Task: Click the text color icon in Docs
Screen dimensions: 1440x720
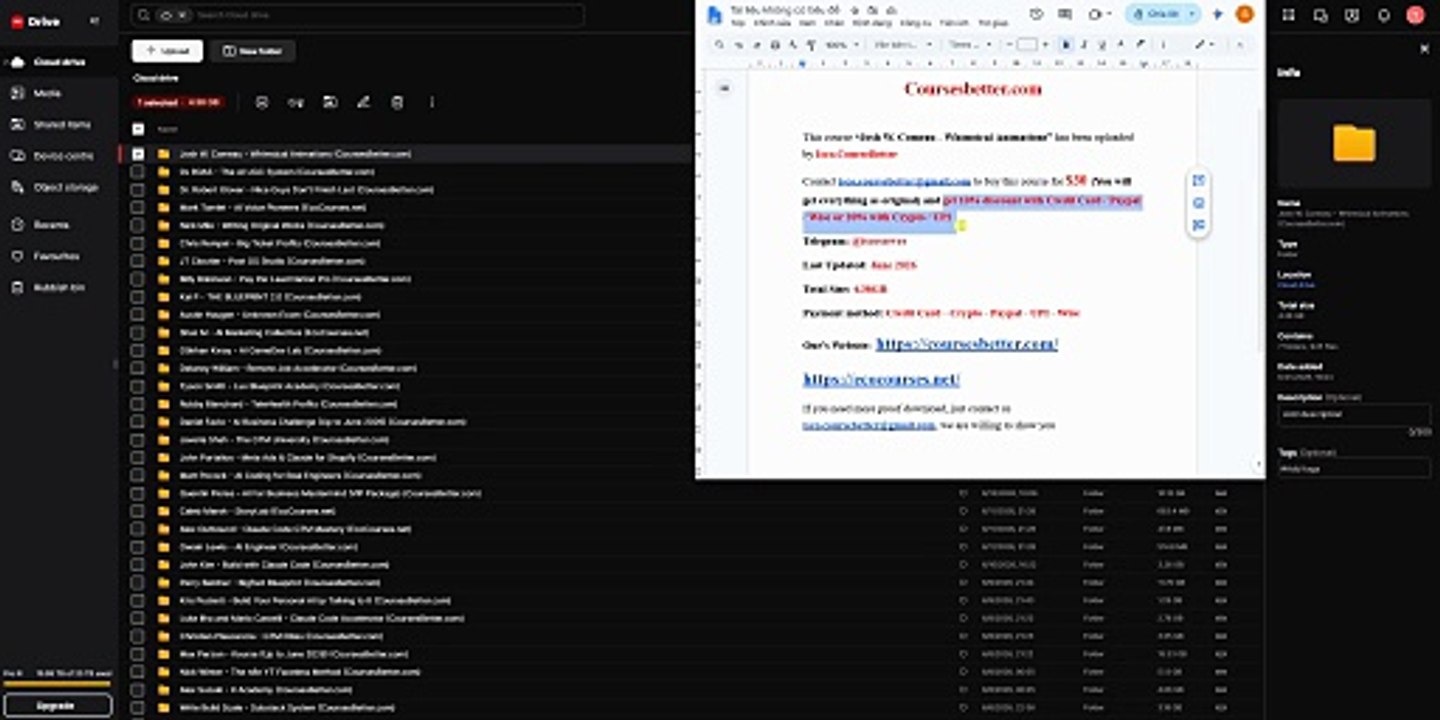Action: 1120,45
